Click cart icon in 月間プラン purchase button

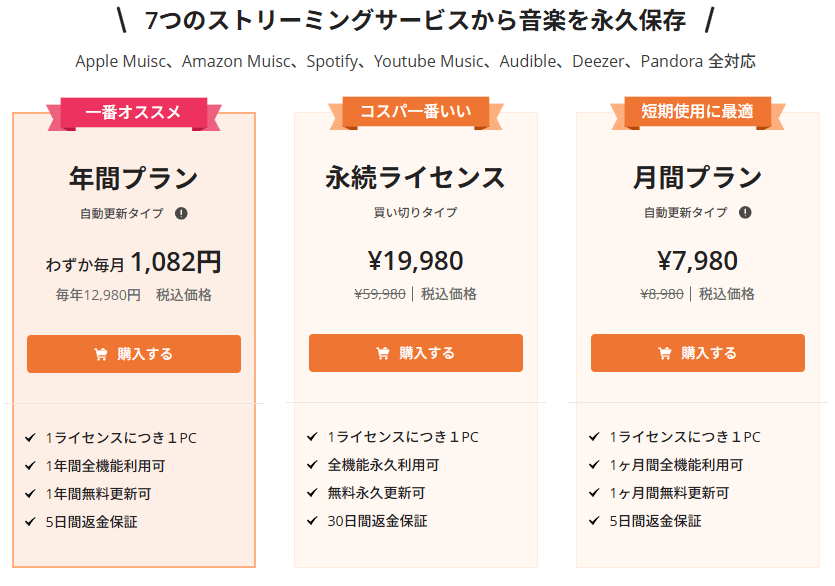tap(665, 353)
